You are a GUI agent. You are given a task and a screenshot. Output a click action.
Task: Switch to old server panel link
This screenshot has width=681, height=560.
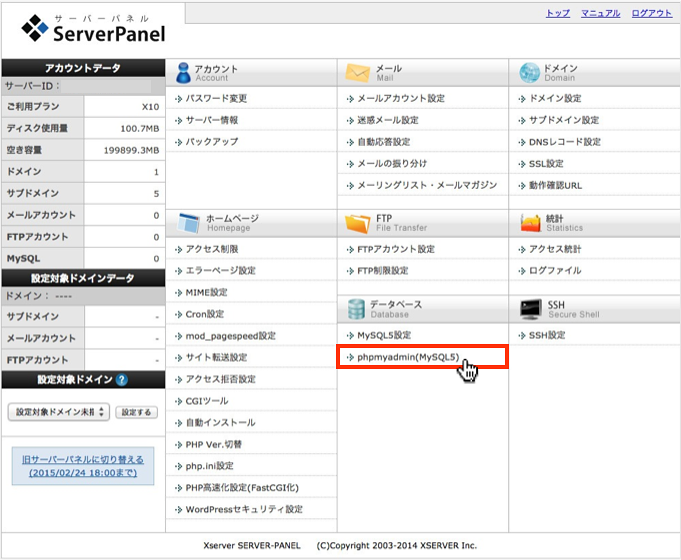(x=83, y=466)
